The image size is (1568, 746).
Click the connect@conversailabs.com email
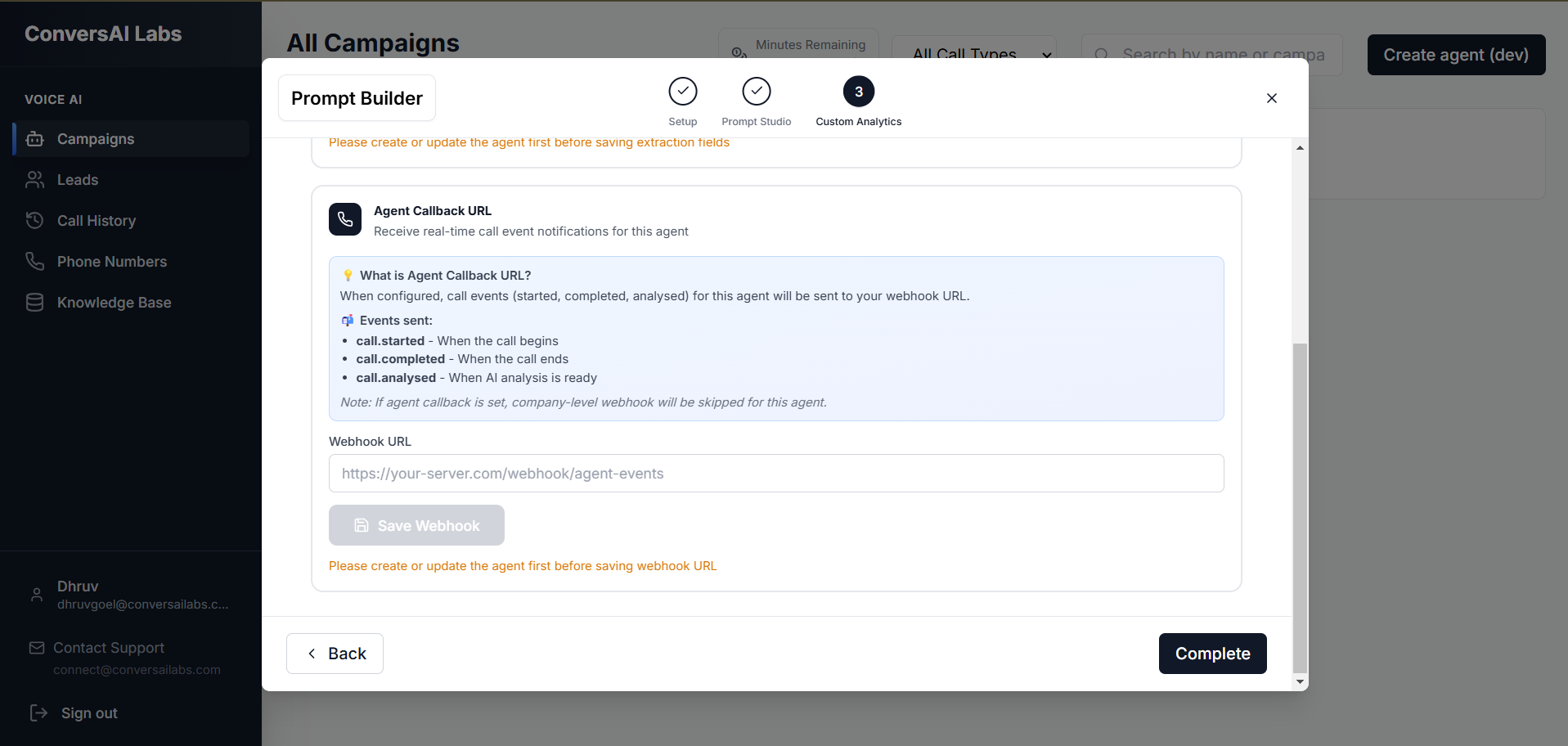(x=137, y=670)
